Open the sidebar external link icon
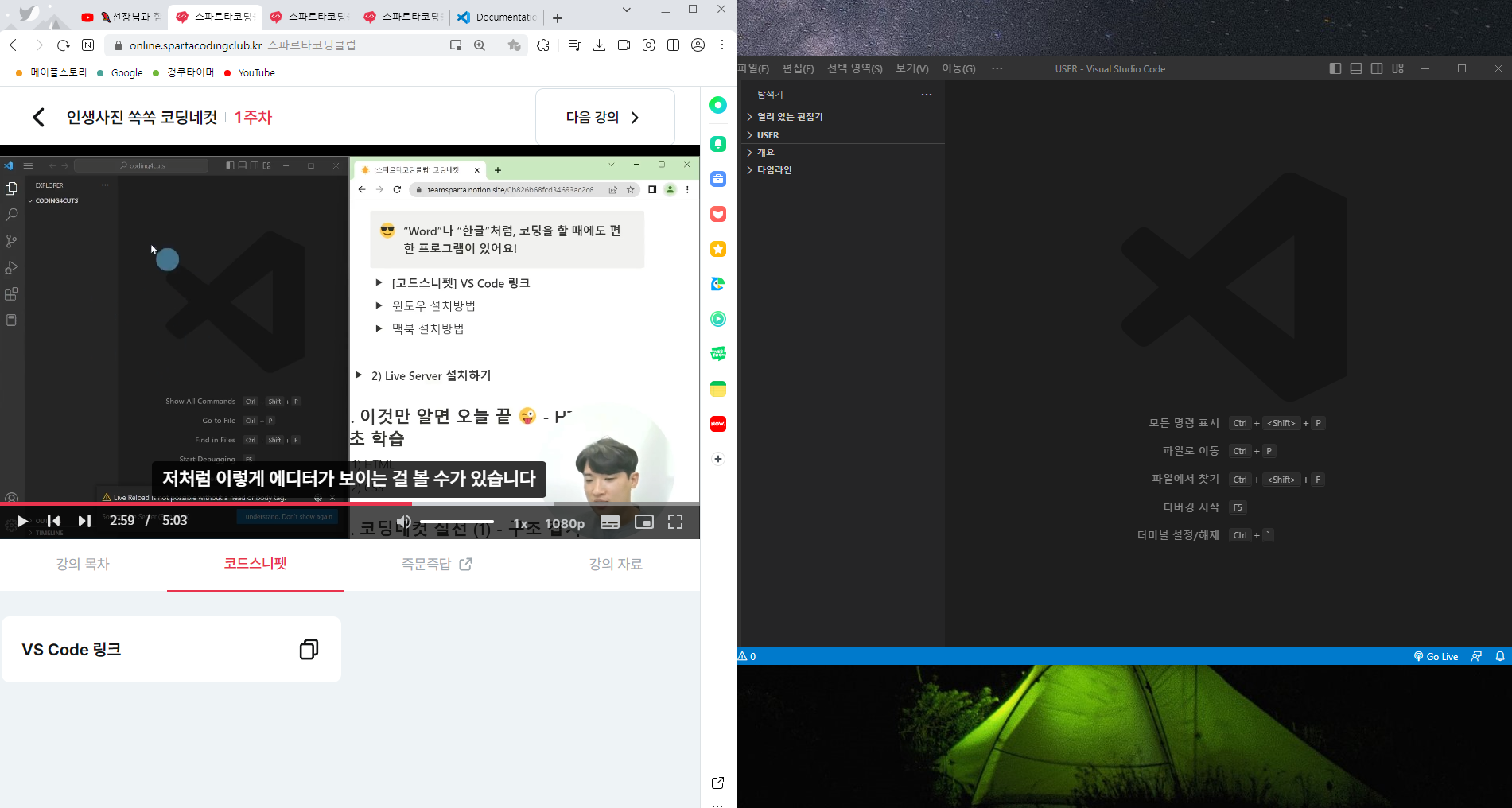This screenshot has height=808, width=1512. pos(718,783)
